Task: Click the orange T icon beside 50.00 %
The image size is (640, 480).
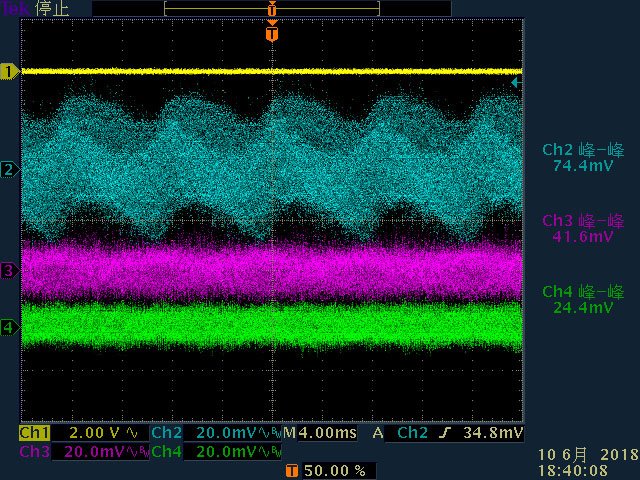Action: (292, 471)
